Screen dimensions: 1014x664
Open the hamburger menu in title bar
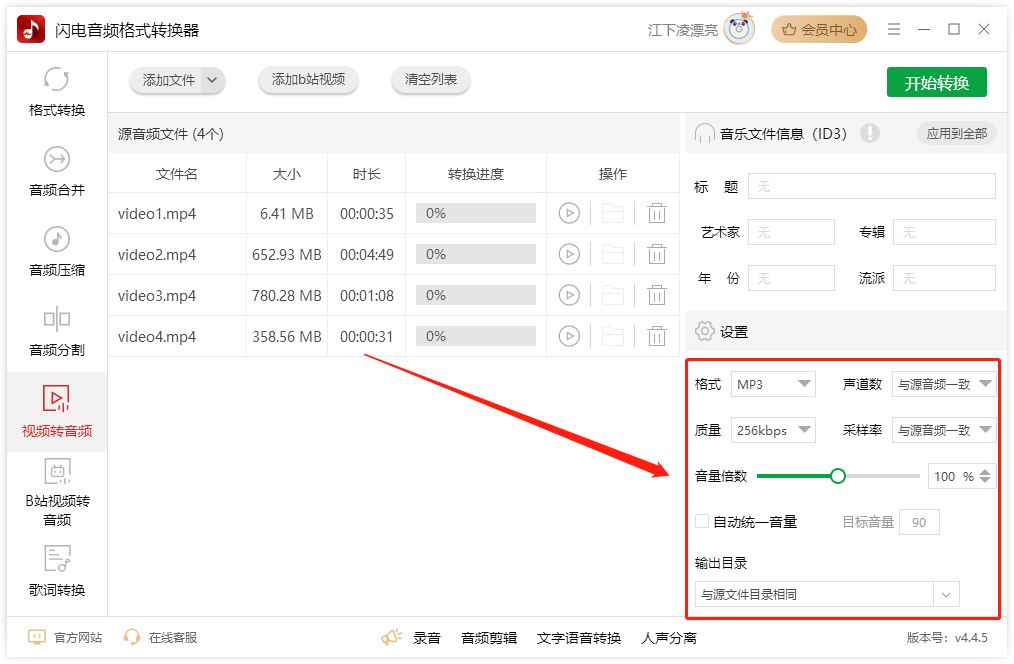click(x=893, y=30)
